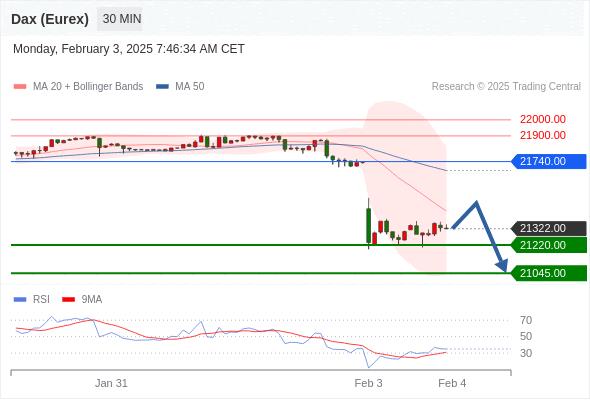Click the 21322.00 current price tag
Image resolution: width=590 pixels, height=400 pixels.
tap(549, 228)
